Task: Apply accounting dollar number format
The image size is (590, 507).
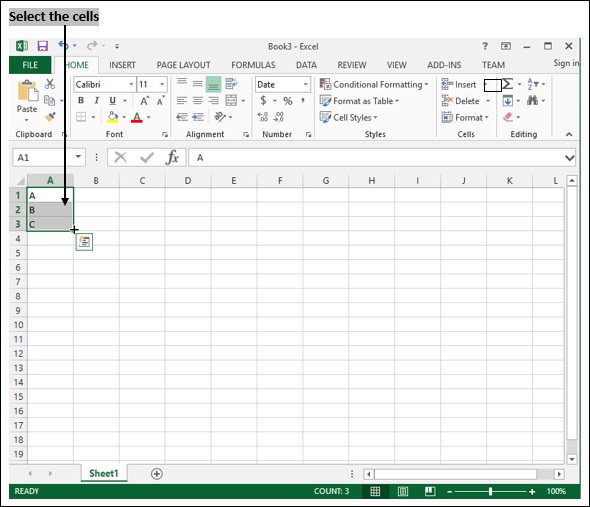Action: [x=263, y=100]
